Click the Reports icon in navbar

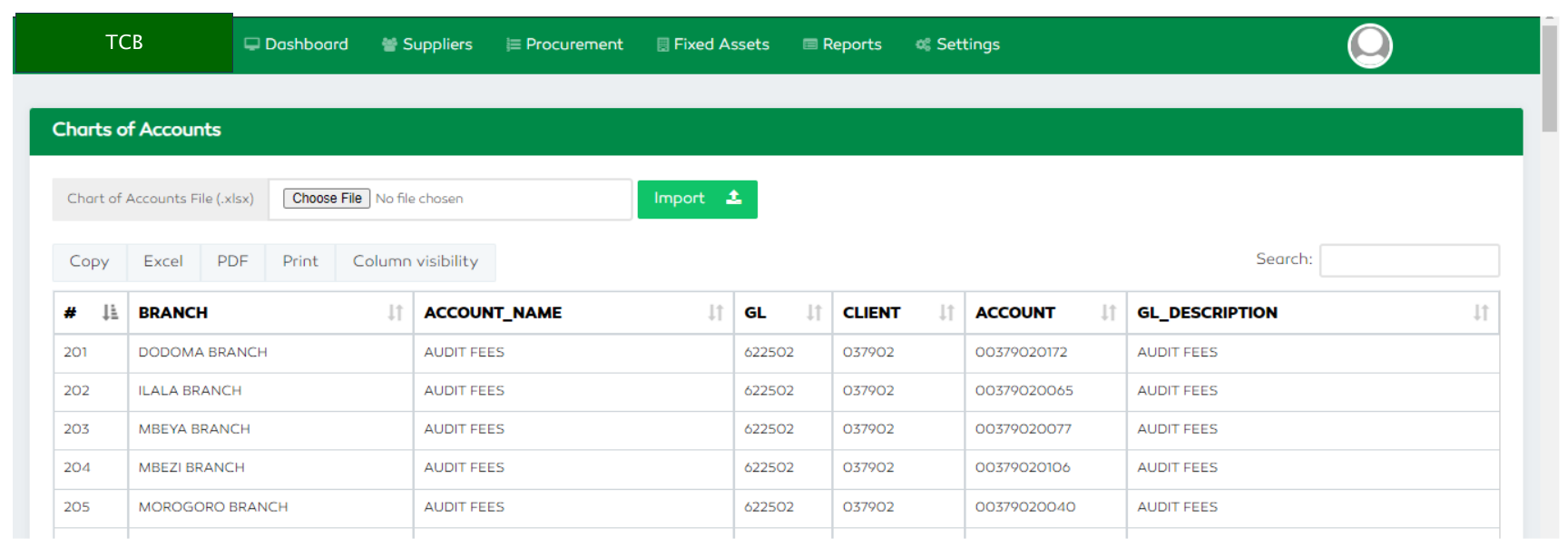(x=810, y=44)
